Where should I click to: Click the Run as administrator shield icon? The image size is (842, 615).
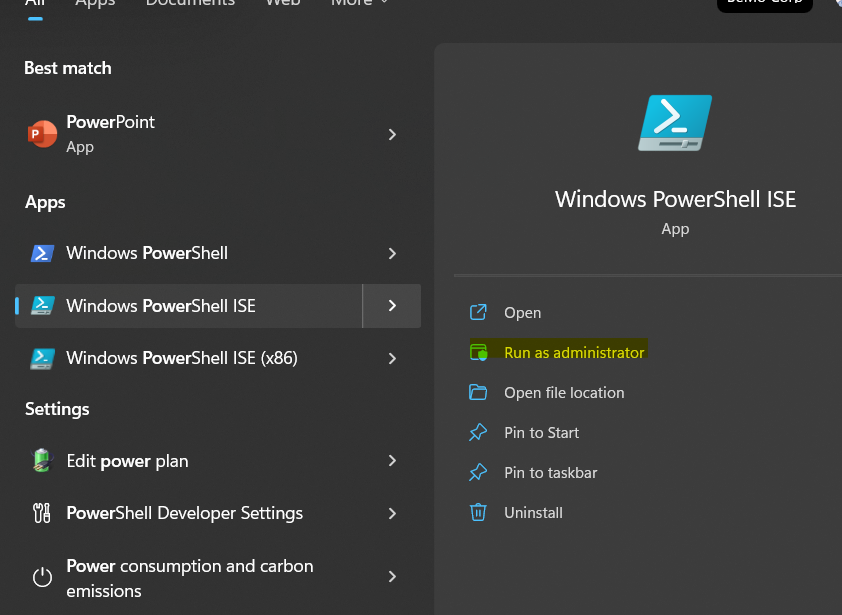click(x=478, y=352)
